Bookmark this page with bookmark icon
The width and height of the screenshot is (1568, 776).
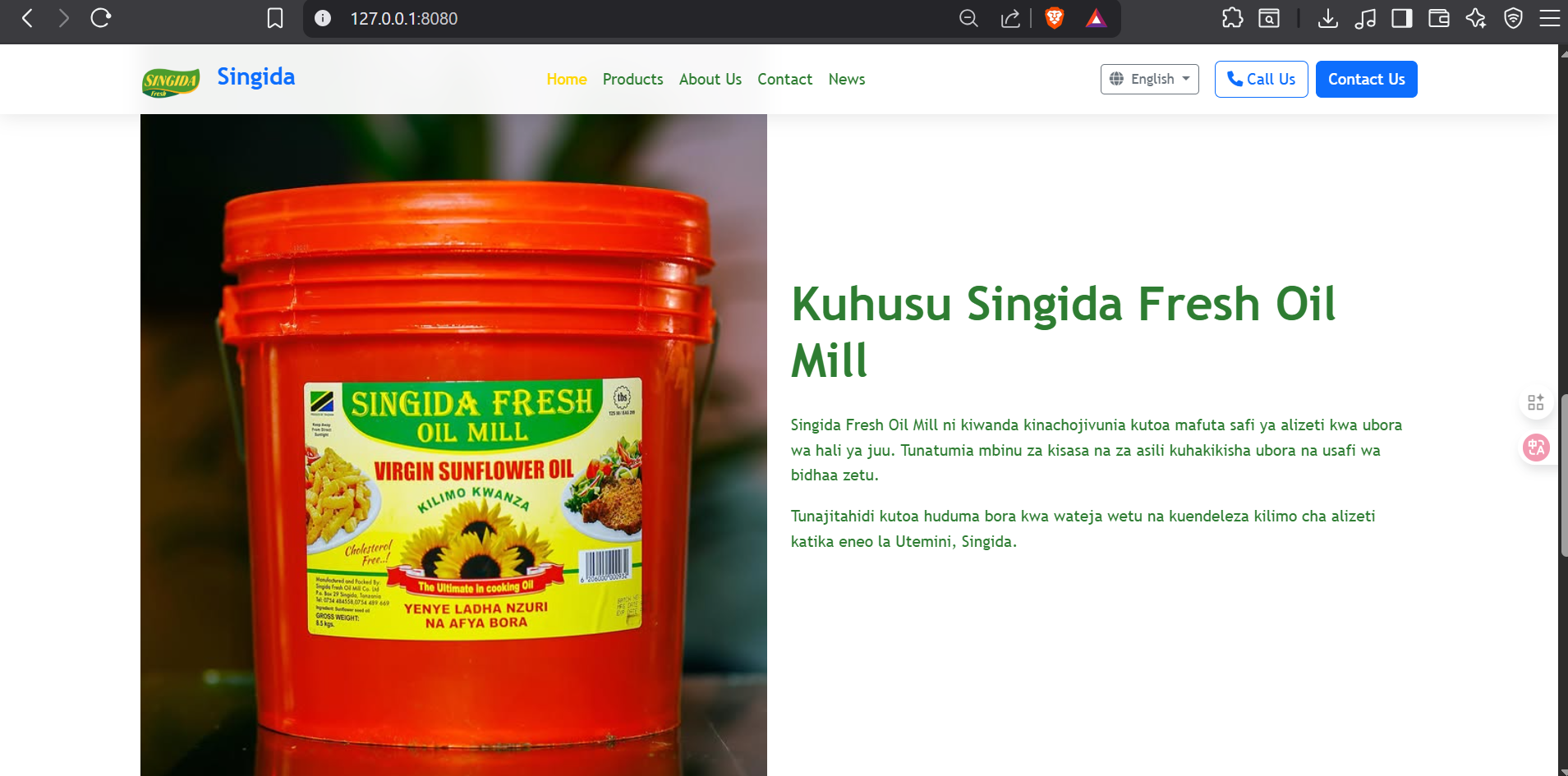pos(275,18)
